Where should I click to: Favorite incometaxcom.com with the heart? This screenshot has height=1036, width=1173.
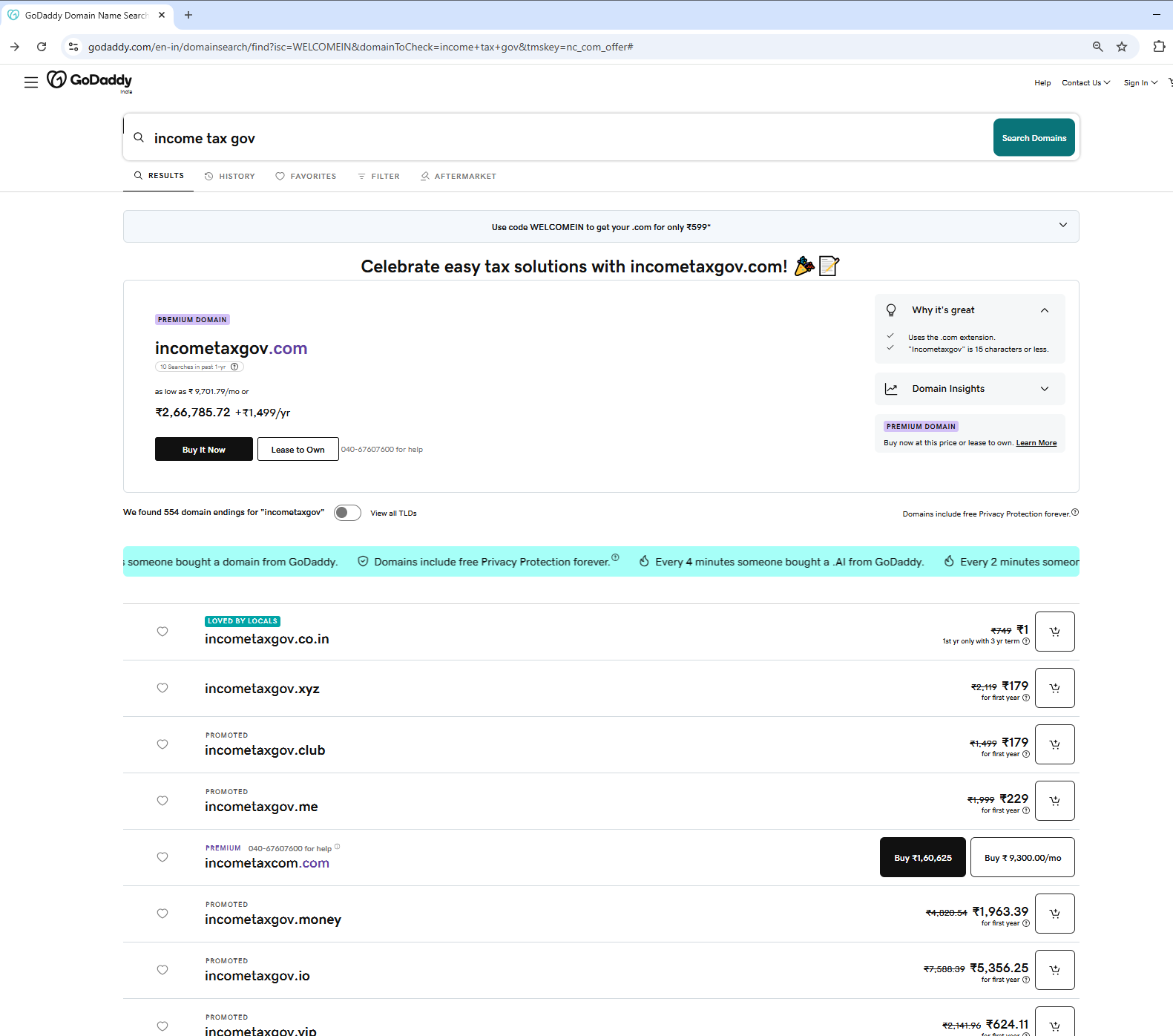[162, 857]
